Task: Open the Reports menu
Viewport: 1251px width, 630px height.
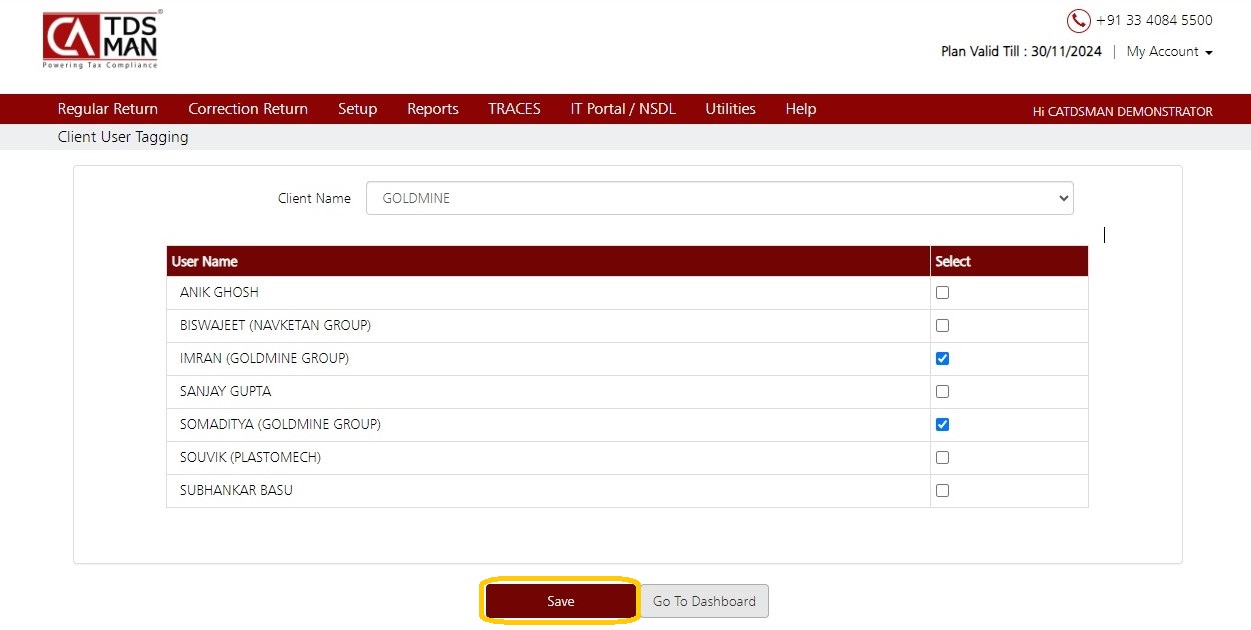Action: pyautogui.click(x=433, y=109)
